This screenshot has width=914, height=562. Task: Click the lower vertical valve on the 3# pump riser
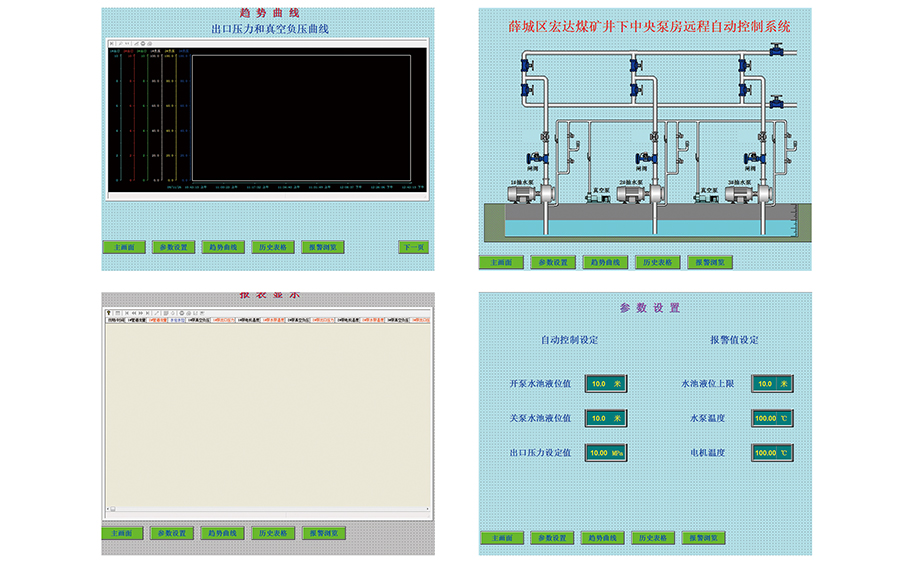click(x=745, y=90)
